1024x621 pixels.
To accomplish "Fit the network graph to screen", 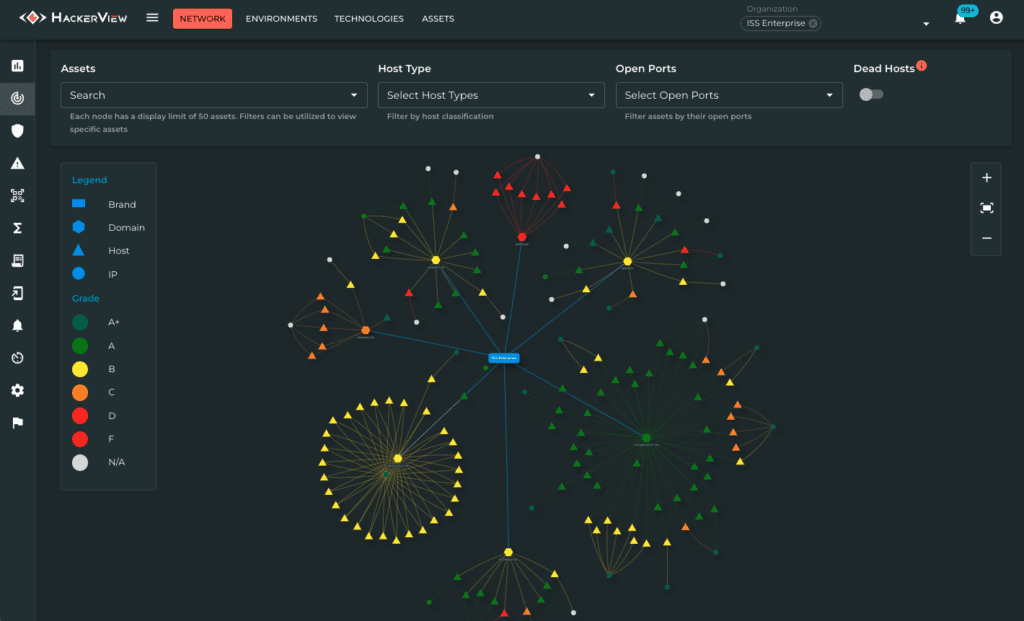I will 986,208.
